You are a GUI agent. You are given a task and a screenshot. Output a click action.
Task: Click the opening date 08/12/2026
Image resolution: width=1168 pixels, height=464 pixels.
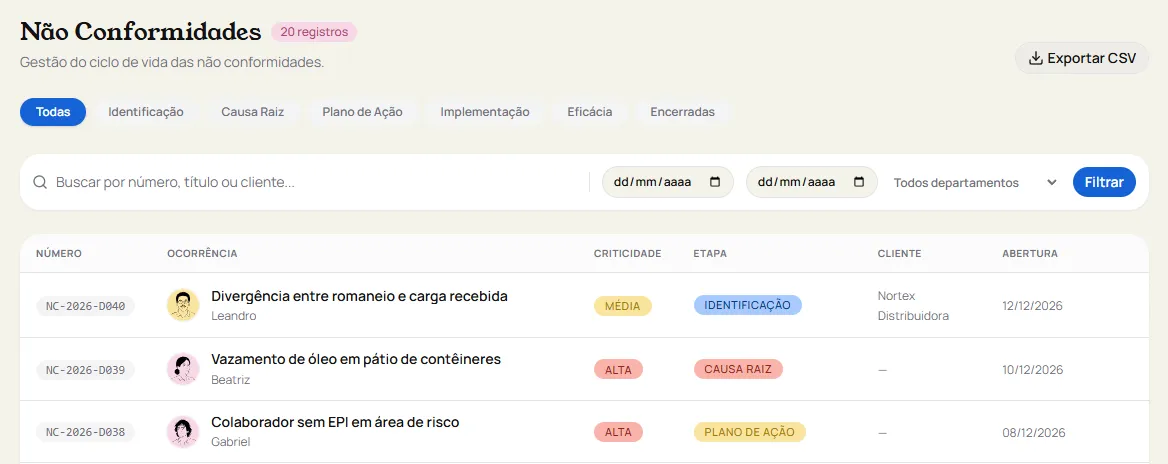click(x=1034, y=433)
